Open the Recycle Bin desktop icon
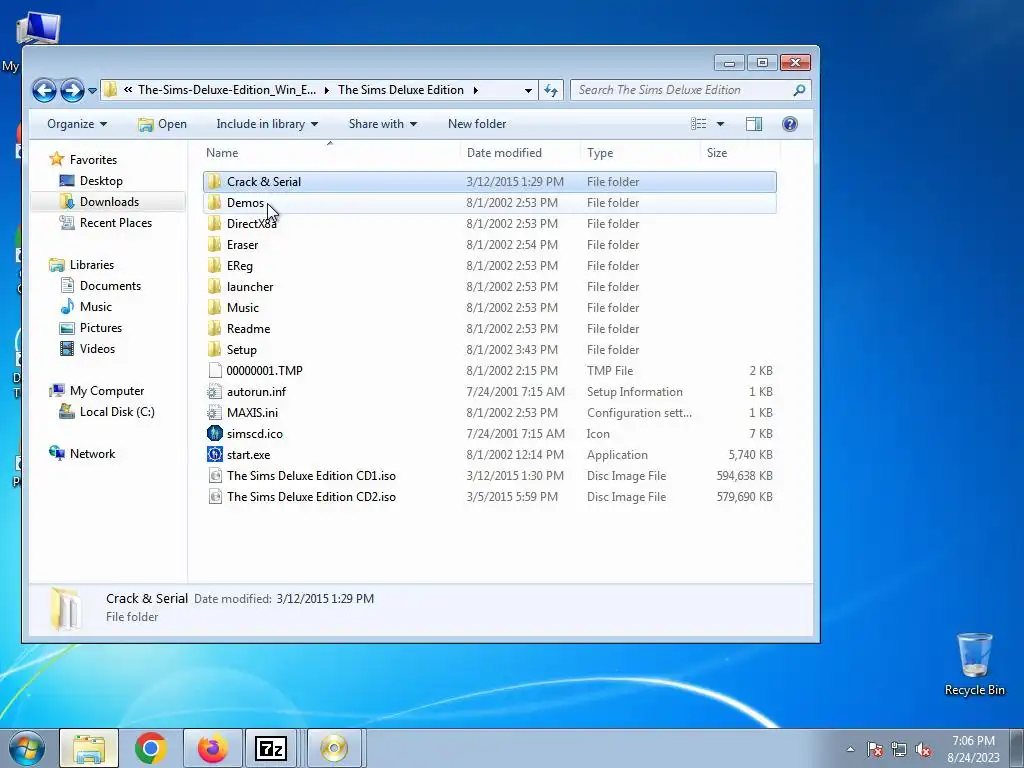The image size is (1024, 768). point(974,664)
